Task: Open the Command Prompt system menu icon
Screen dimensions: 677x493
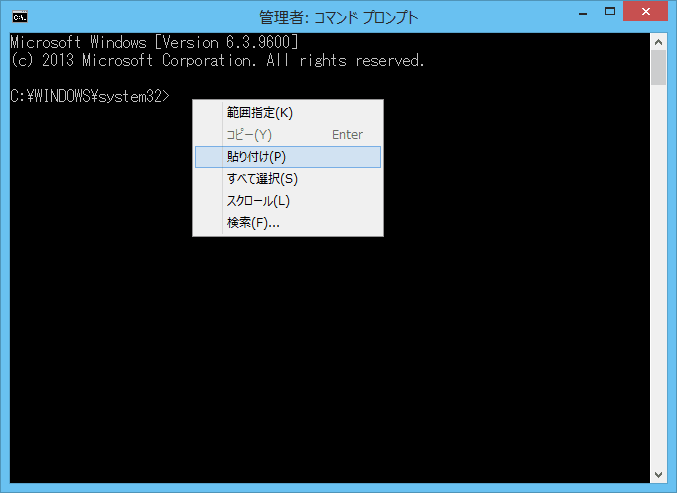Action: point(20,17)
